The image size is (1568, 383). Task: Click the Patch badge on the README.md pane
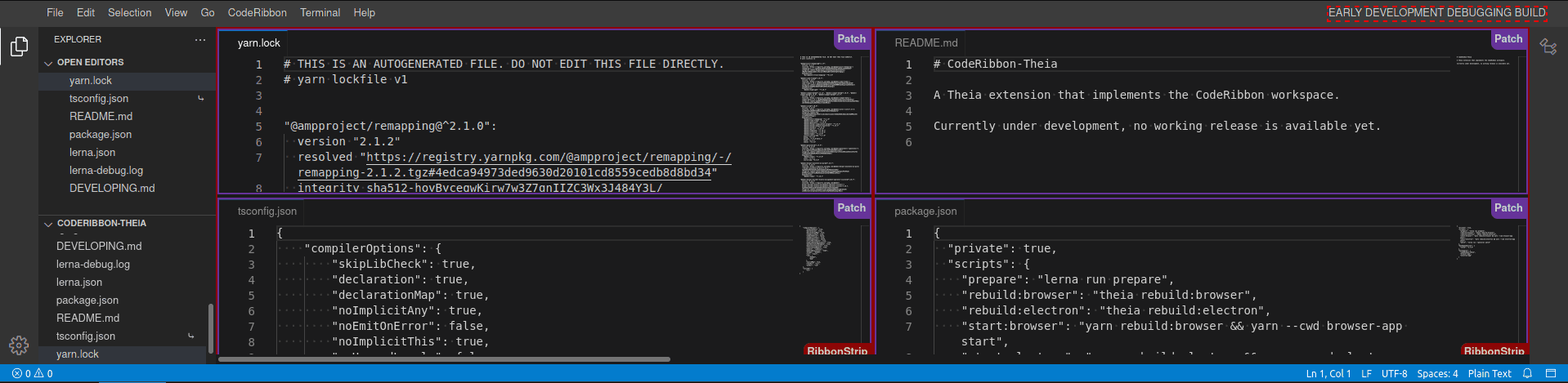1508,39
